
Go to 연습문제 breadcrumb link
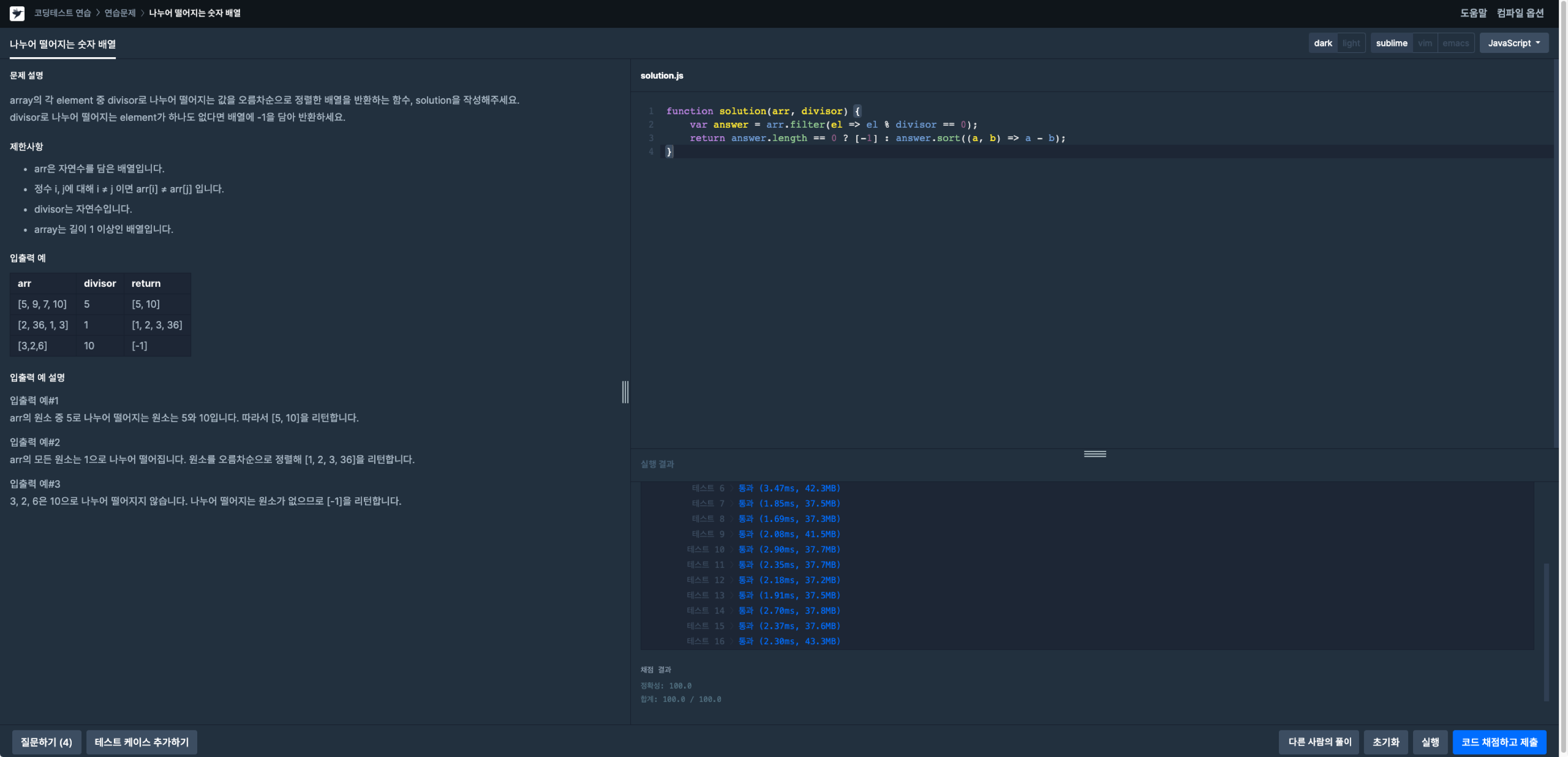click(120, 13)
